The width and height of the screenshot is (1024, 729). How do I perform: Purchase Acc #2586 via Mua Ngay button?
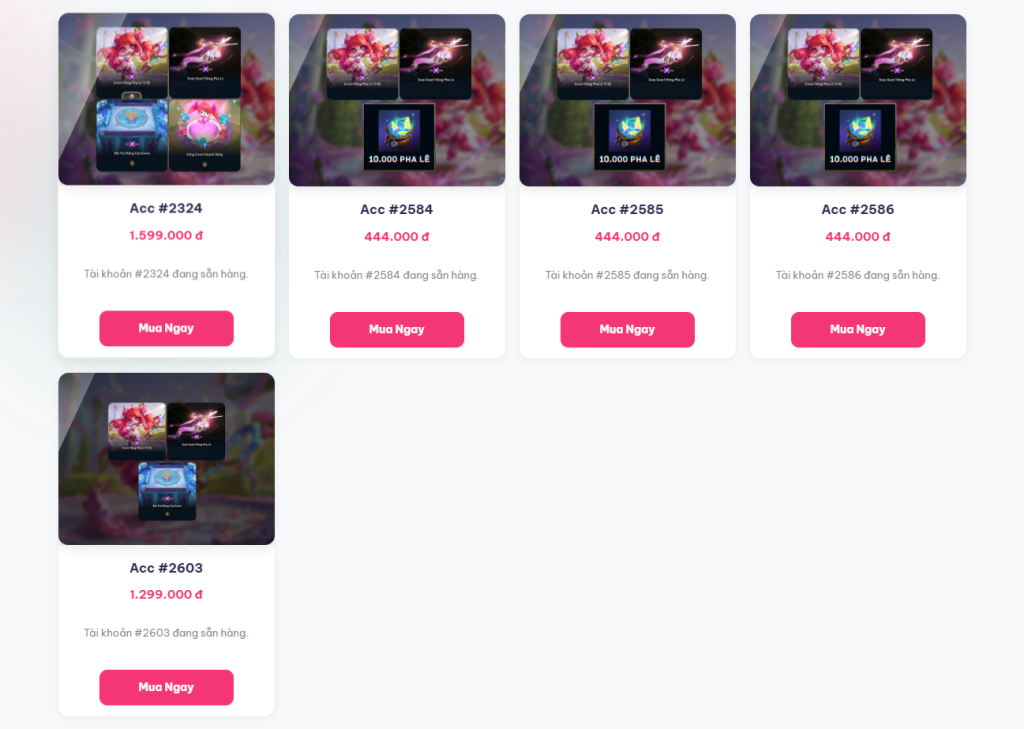click(857, 329)
